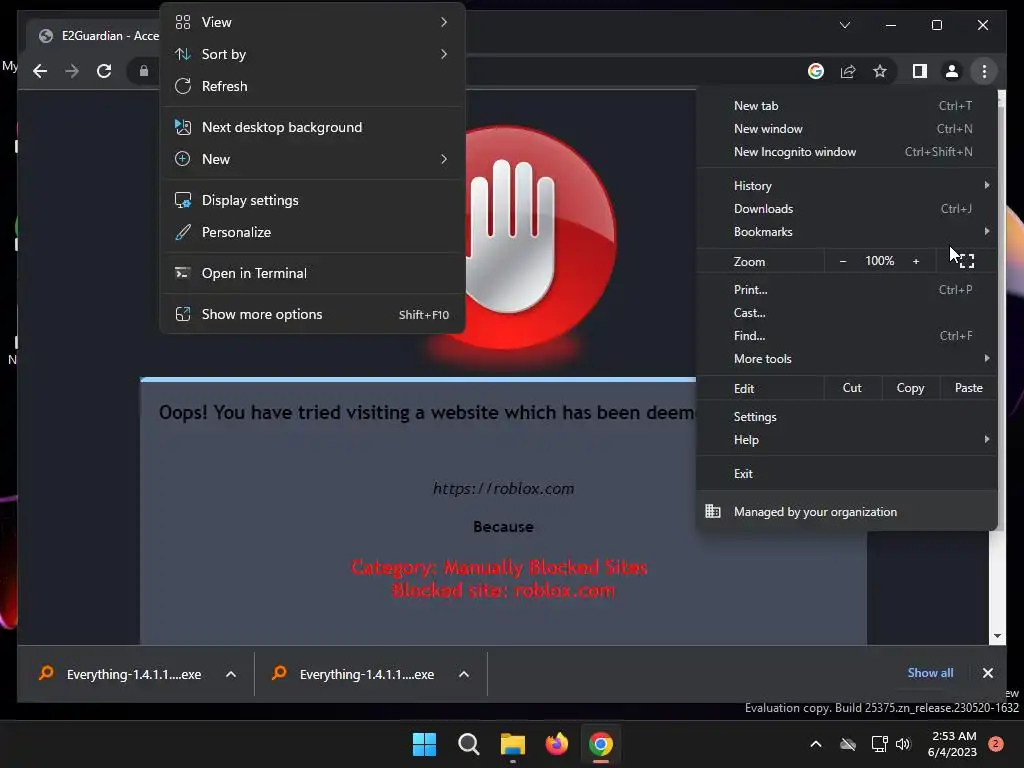Open Downloads from Chrome menu
The width and height of the screenshot is (1024, 768).
pos(846,208)
